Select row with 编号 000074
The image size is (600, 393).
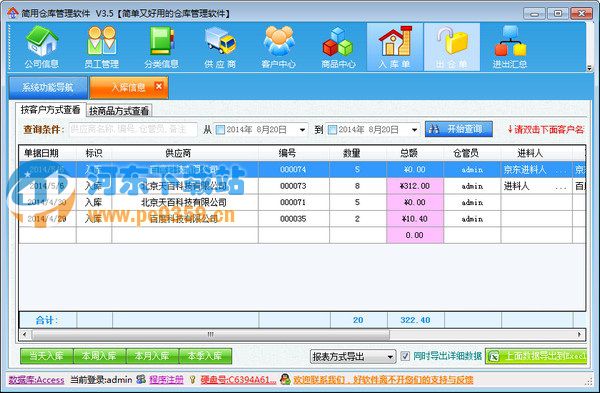coord(302,169)
